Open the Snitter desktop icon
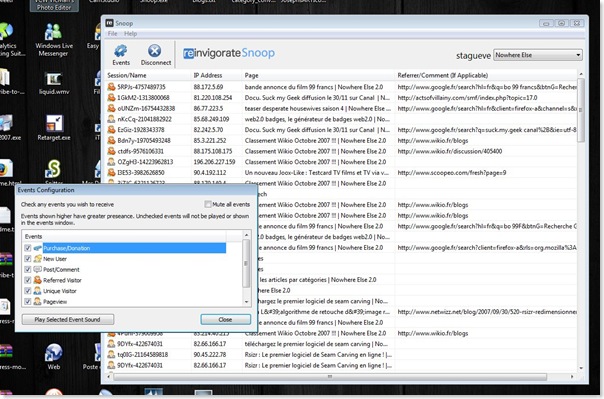This screenshot has height=399, width=604. click(54, 172)
